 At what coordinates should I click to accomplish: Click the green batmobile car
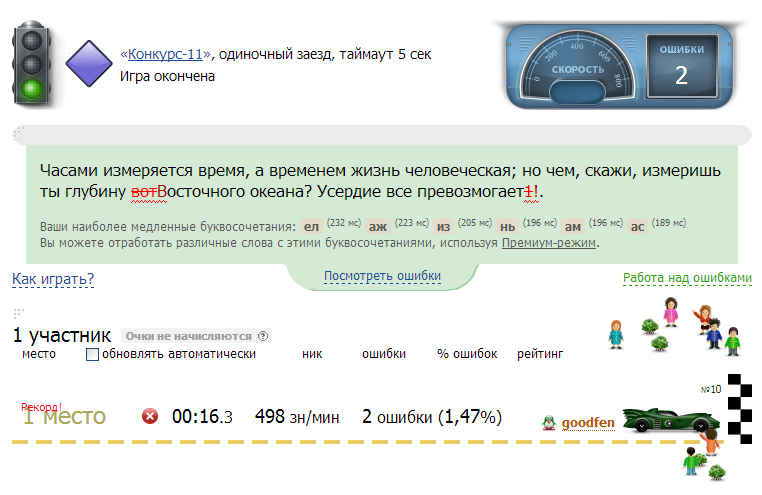coord(671,420)
